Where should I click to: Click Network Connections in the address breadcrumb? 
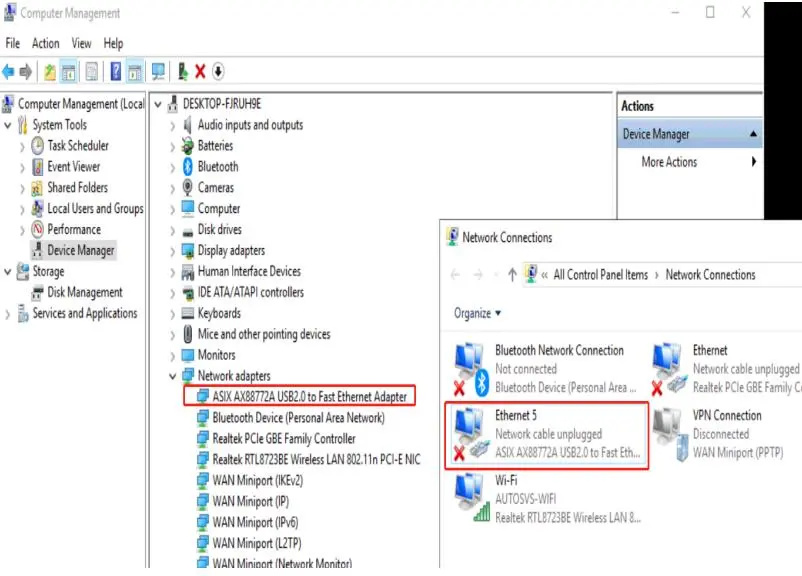coord(710,275)
